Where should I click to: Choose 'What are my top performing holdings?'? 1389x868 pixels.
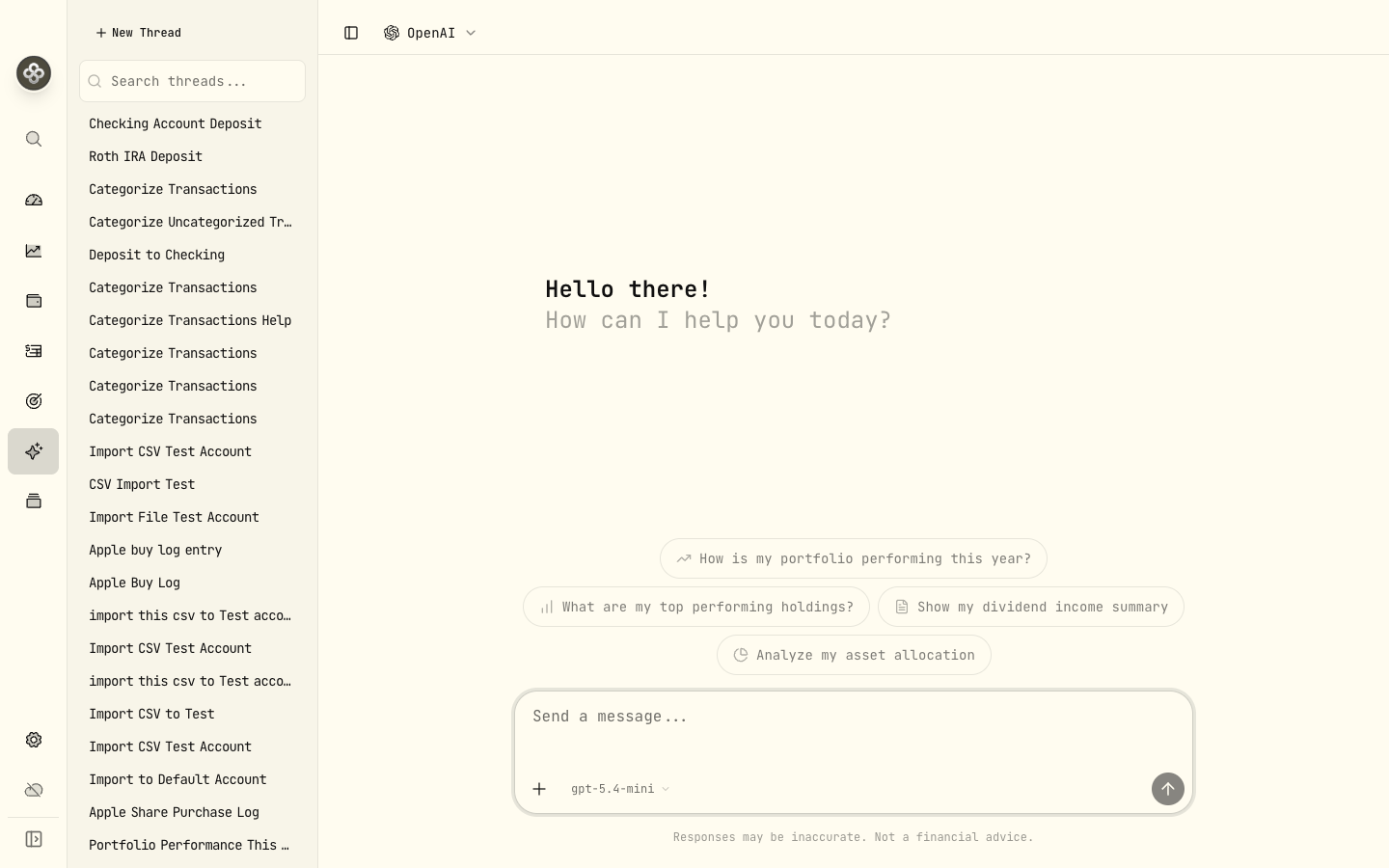pyautogui.click(x=696, y=607)
